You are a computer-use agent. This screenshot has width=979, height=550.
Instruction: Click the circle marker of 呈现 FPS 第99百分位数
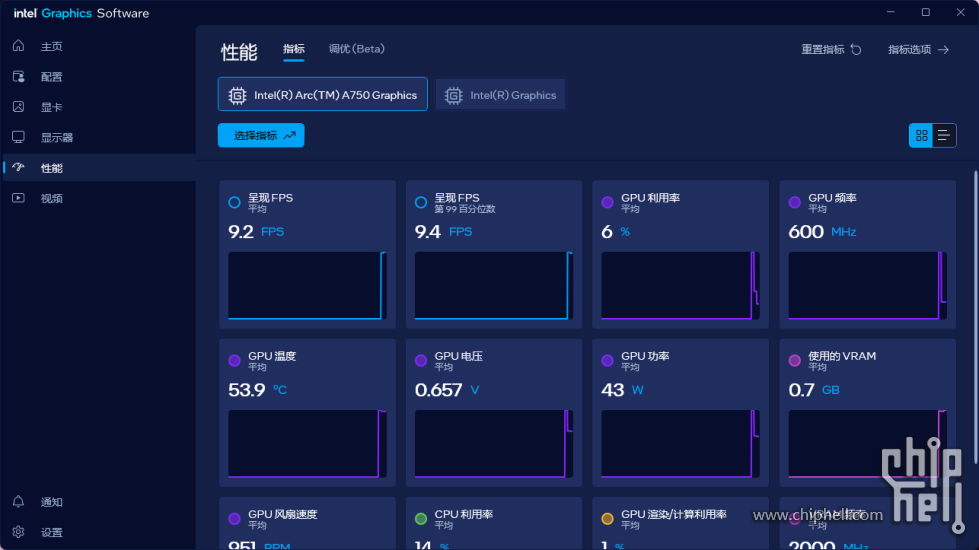pyautogui.click(x=421, y=202)
